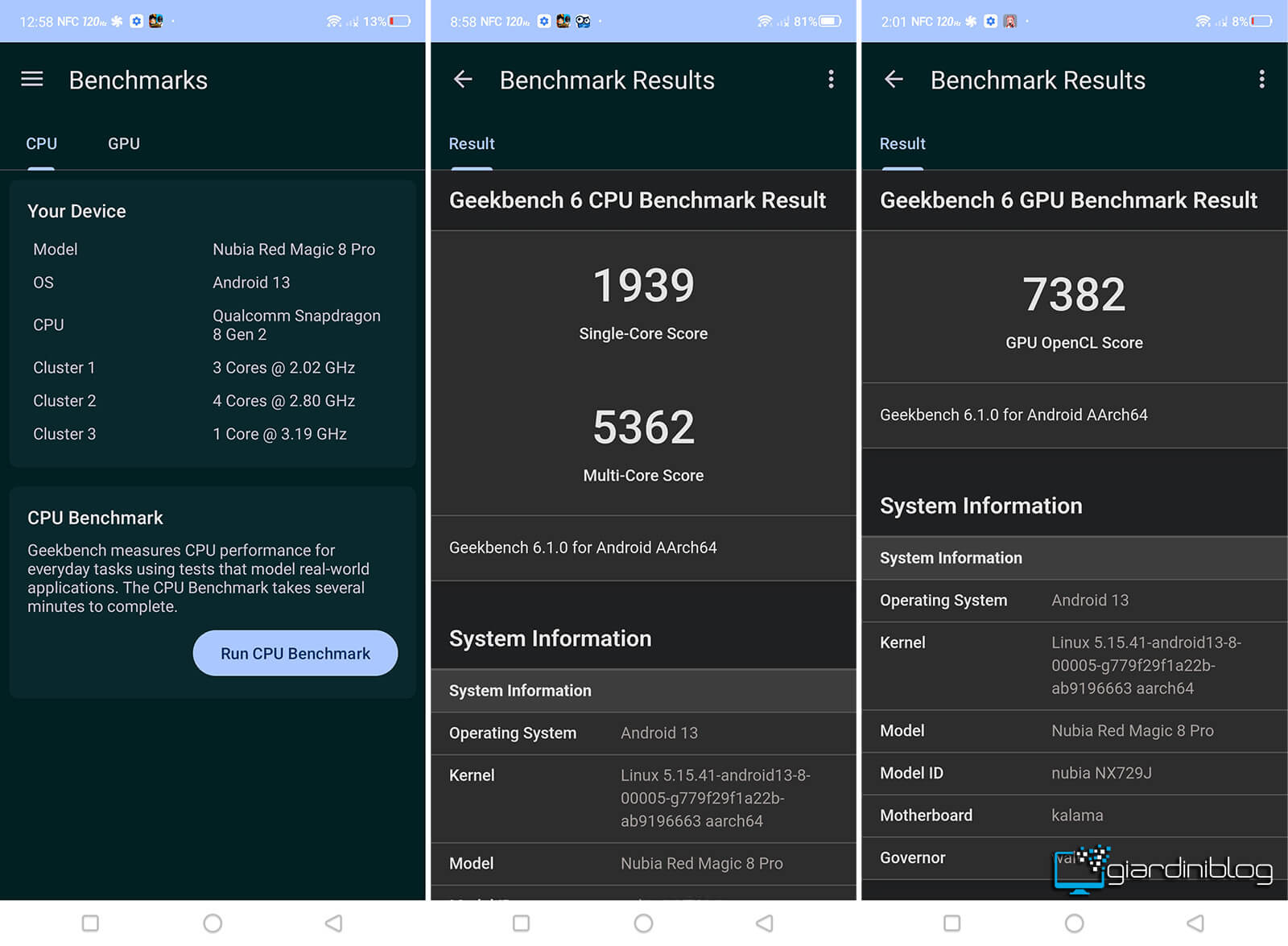Tap the Model Nubia Red Magic 8 Pro row in GPU results
Viewport: 1288px width, 946px height.
tap(1074, 730)
